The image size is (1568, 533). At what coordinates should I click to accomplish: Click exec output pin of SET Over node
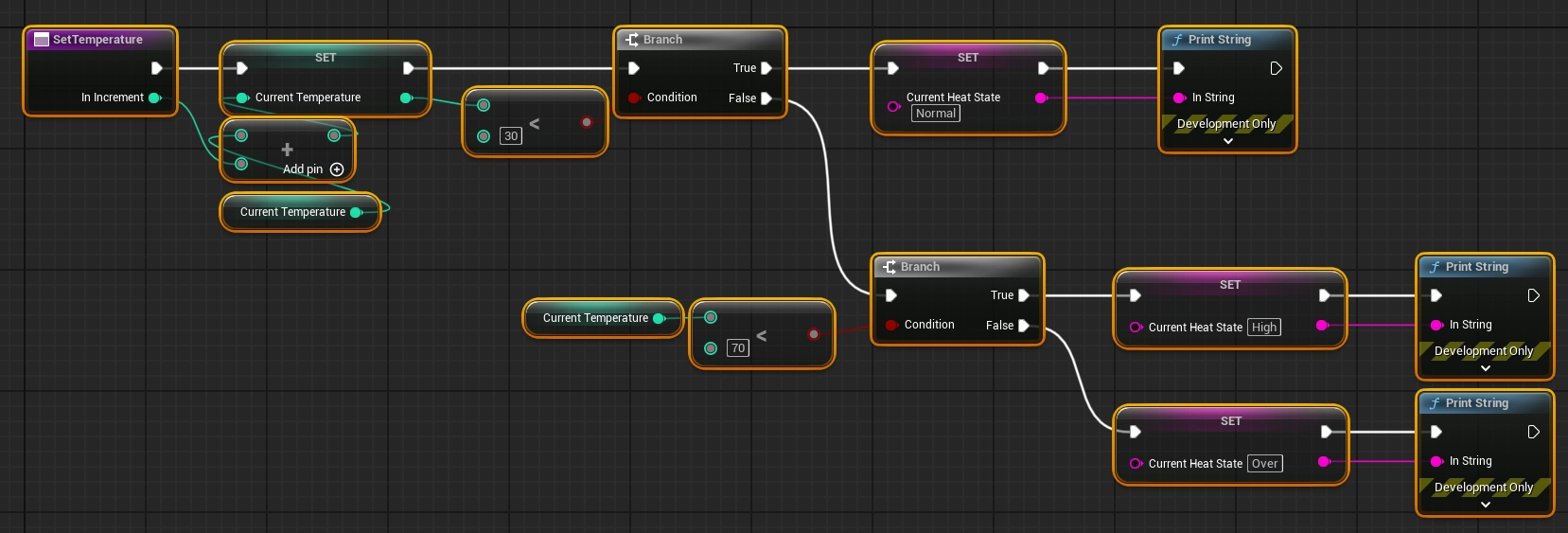click(1327, 432)
